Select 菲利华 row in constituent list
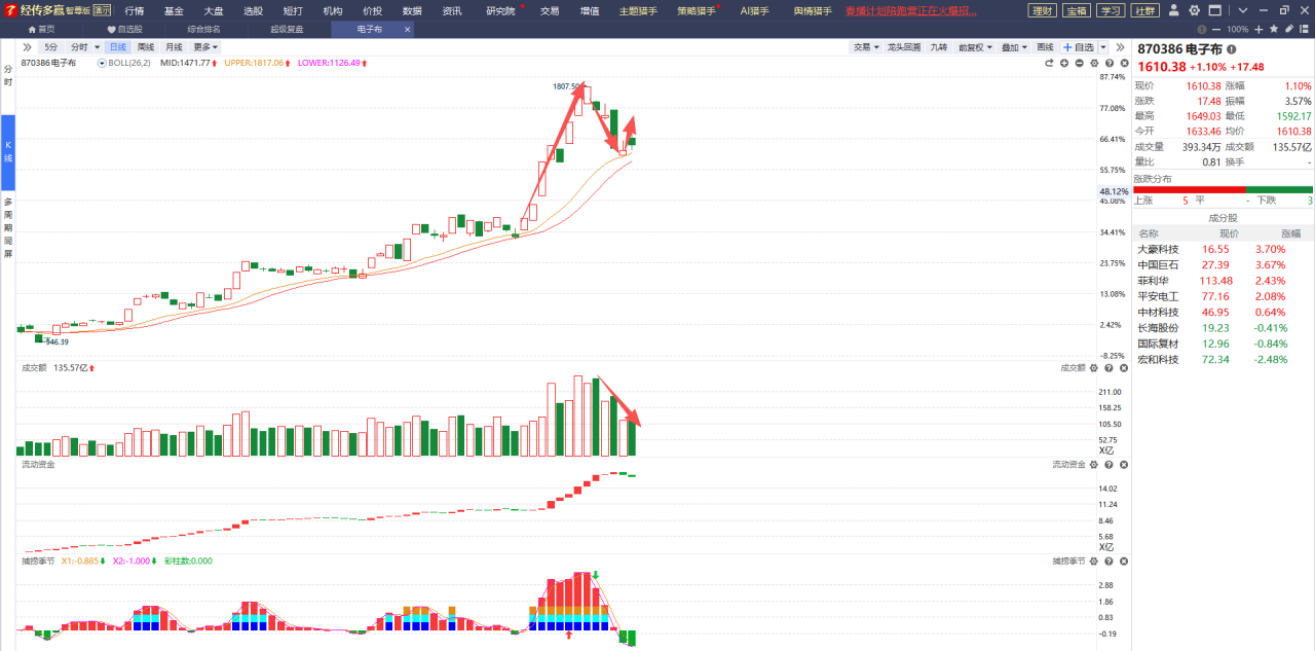This screenshot has height=651, width=1316. [x=1223, y=281]
